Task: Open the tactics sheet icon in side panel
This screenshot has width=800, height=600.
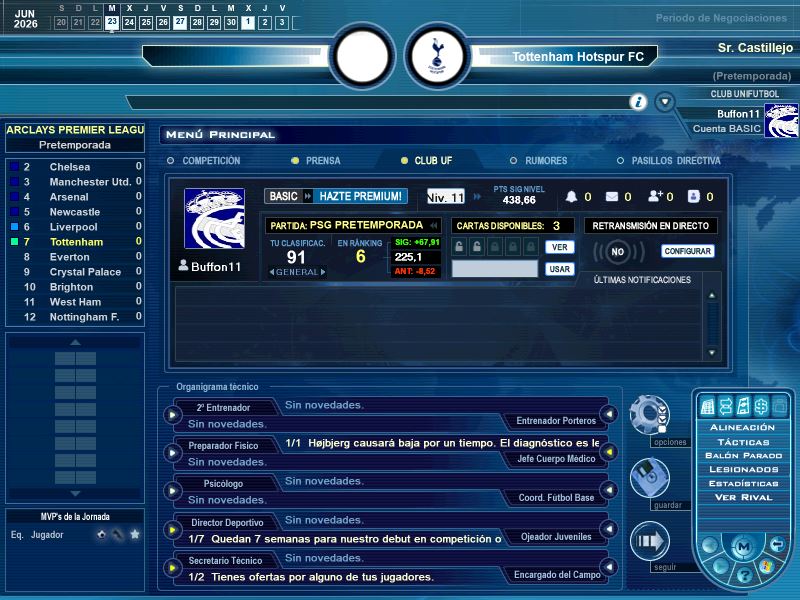Action: (x=743, y=406)
